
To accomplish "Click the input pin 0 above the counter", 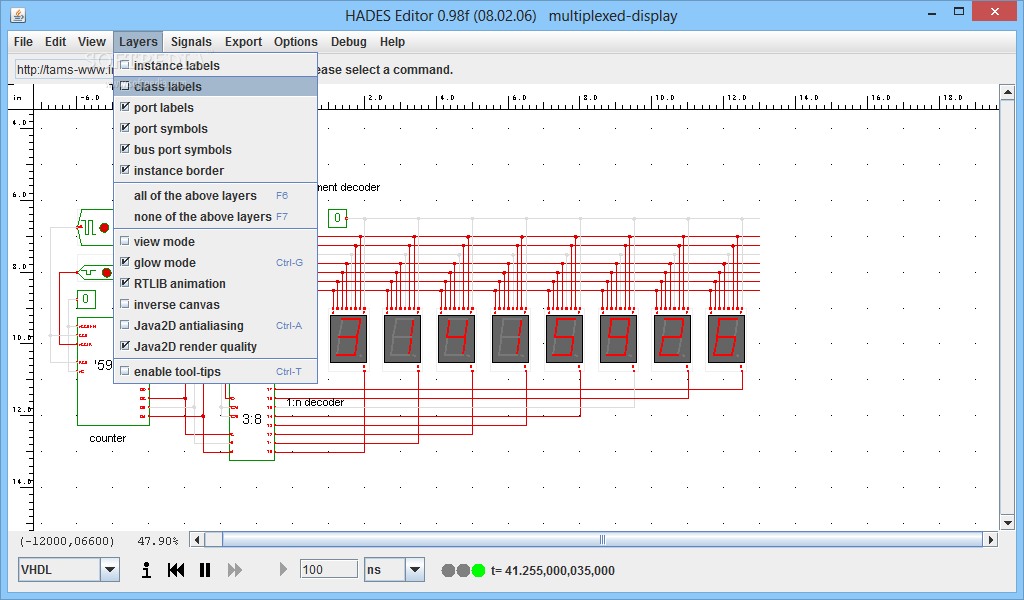I will [86, 299].
